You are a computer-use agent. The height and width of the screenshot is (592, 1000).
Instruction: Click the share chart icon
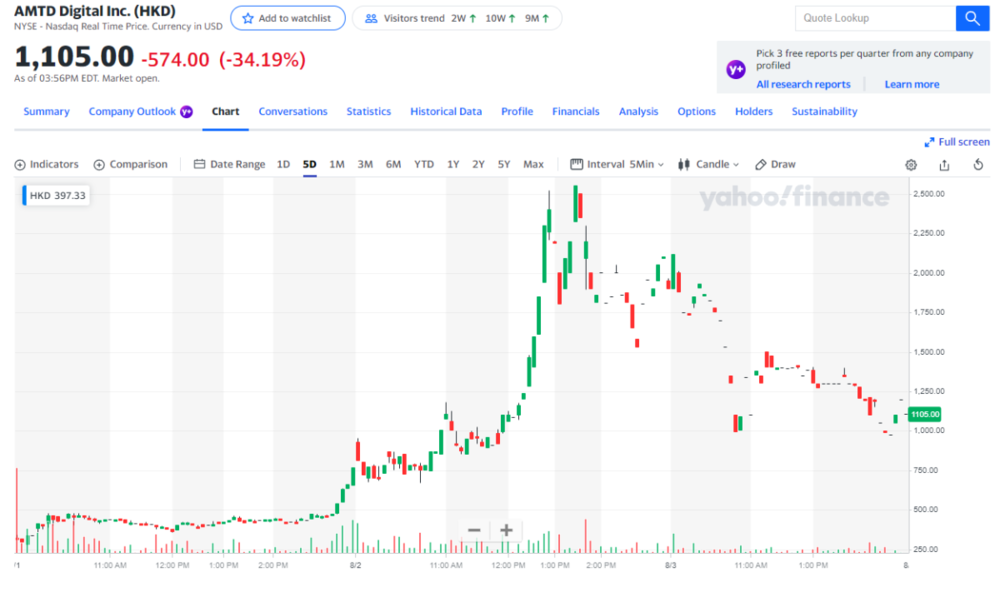tap(944, 165)
